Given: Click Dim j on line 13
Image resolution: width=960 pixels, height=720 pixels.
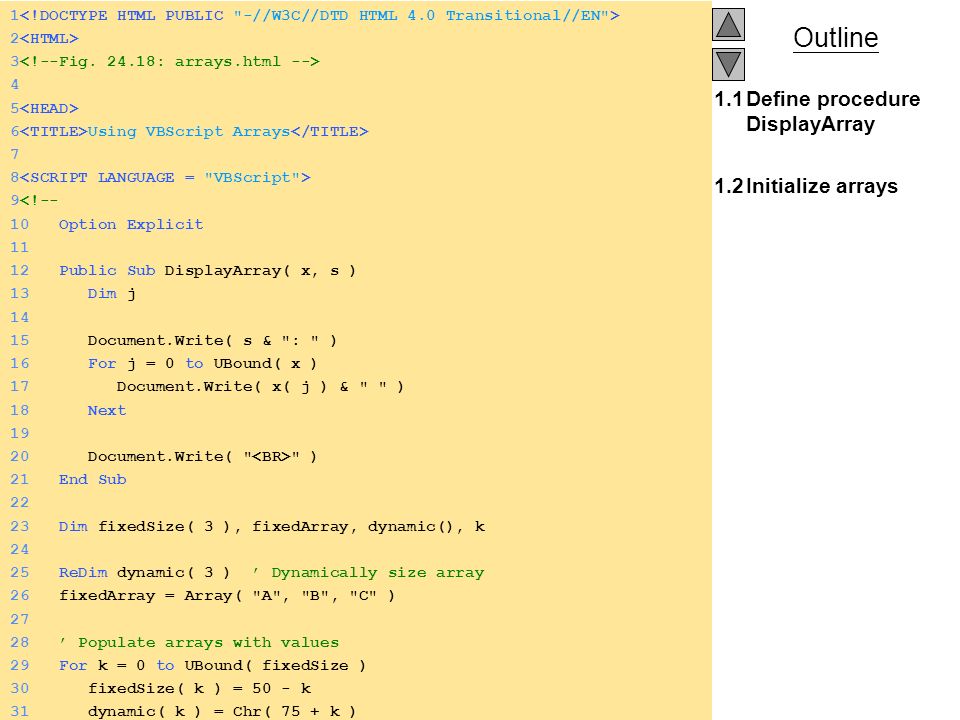Looking at the screenshot, I should pyautogui.click(x=111, y=294).
